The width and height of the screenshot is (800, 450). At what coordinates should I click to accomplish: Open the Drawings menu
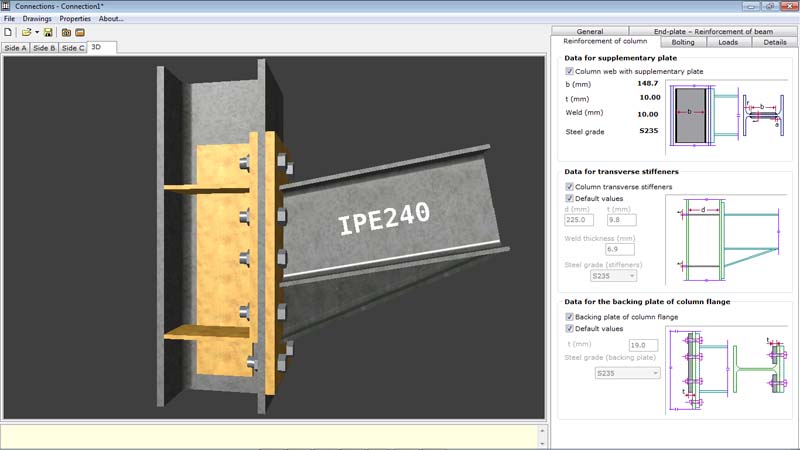37,18
